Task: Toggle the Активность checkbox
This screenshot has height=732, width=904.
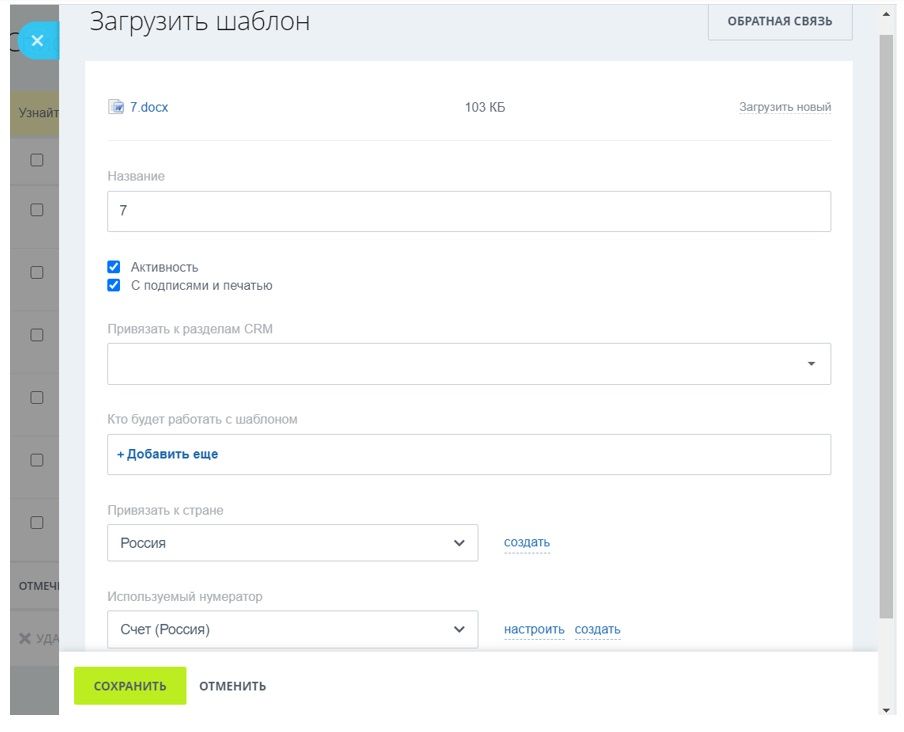Action: 114,267
